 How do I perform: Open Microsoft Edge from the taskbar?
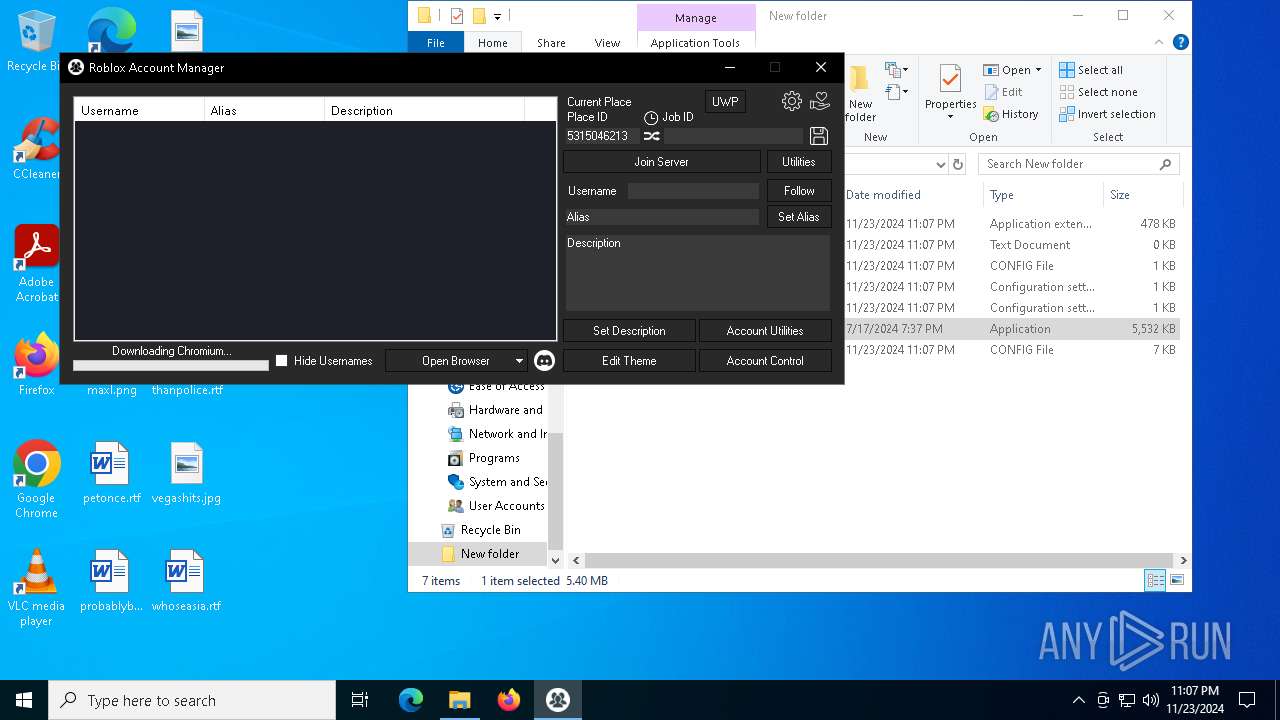coord(411,700)
